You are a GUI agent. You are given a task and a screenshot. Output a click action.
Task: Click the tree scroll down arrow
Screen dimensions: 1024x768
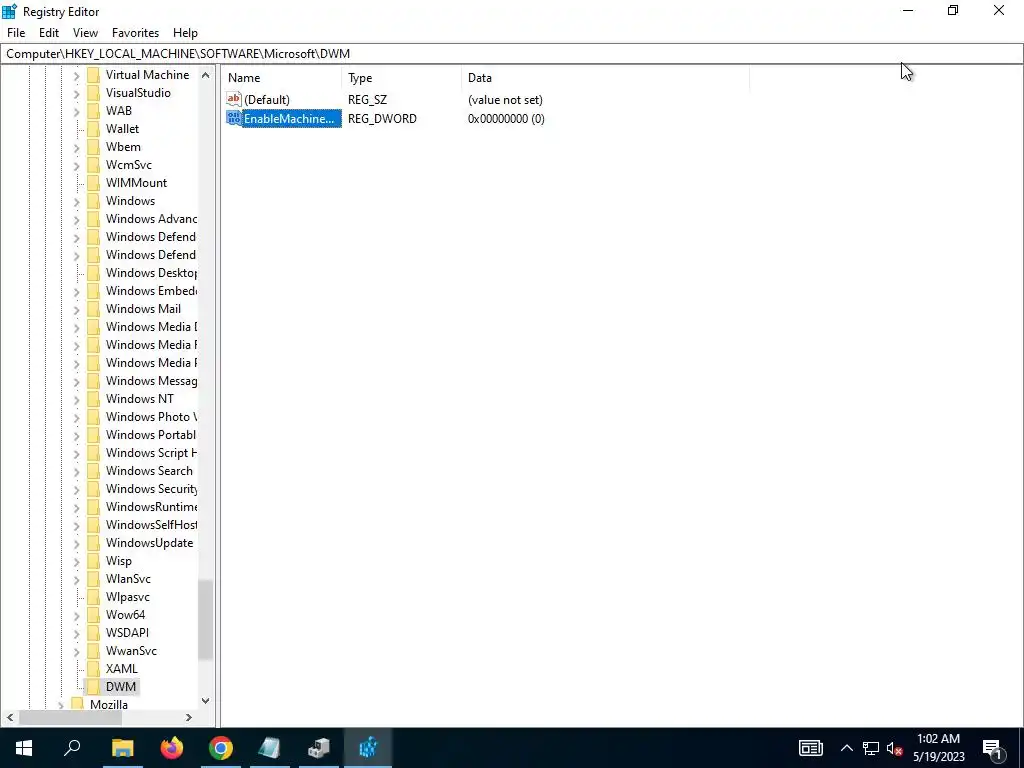206,701
